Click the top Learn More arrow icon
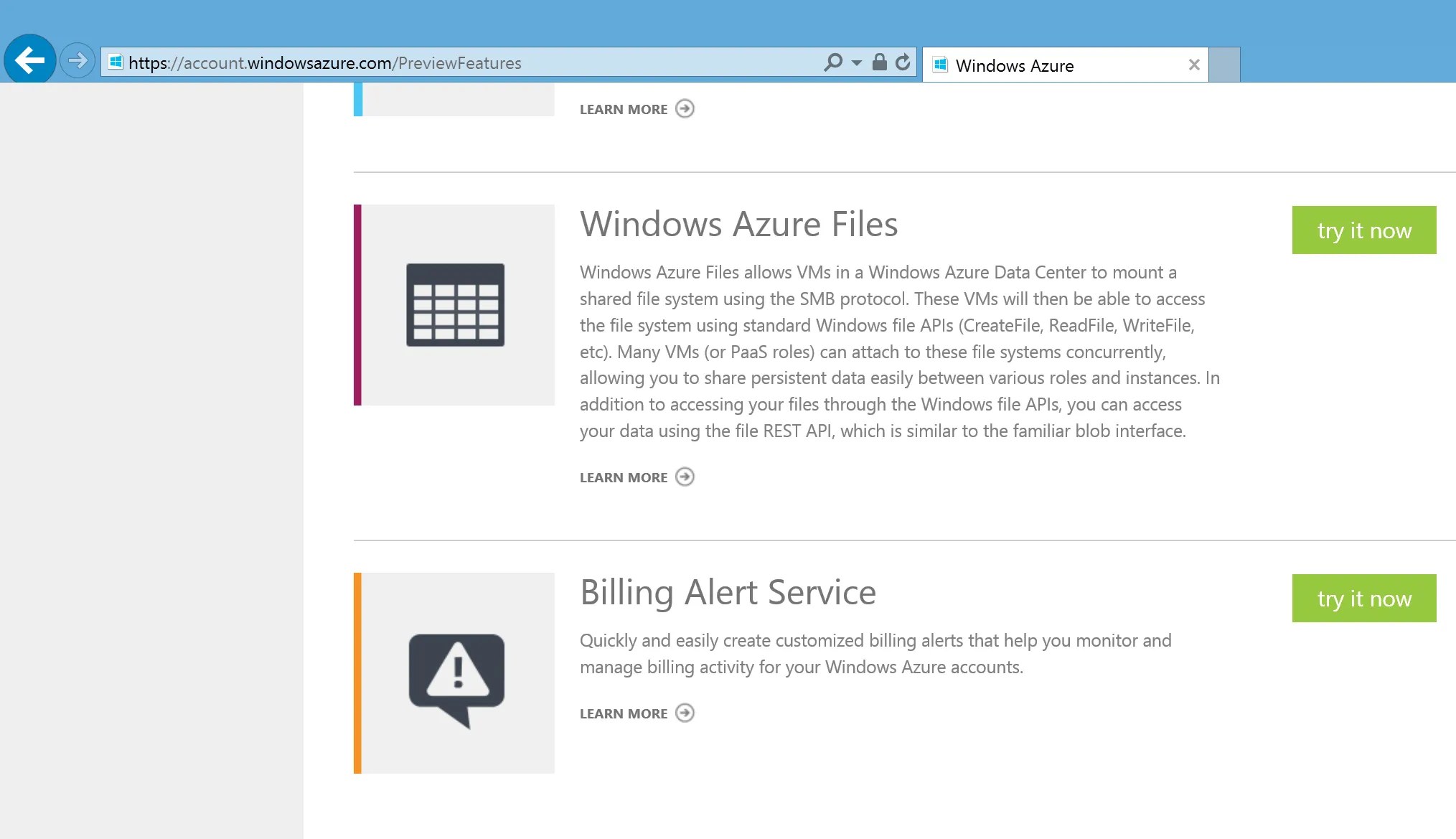 point(685,109)
